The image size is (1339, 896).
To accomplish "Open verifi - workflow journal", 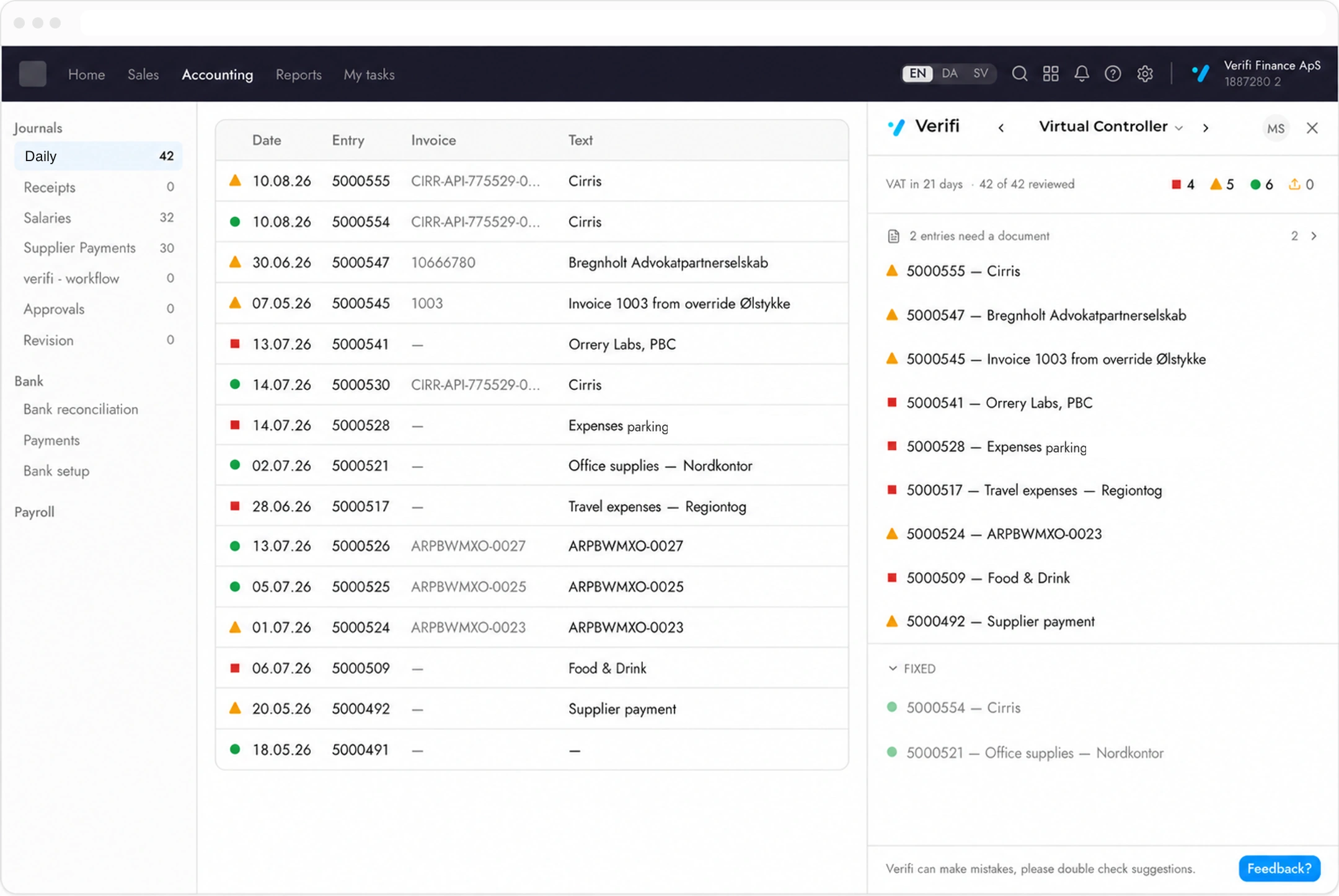I will (98, 278).
